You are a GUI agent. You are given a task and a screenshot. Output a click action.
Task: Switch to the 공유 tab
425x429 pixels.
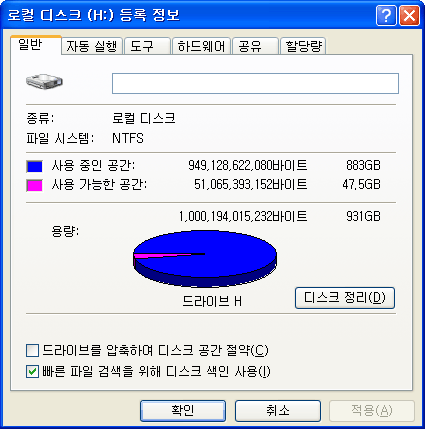[255, 46]
